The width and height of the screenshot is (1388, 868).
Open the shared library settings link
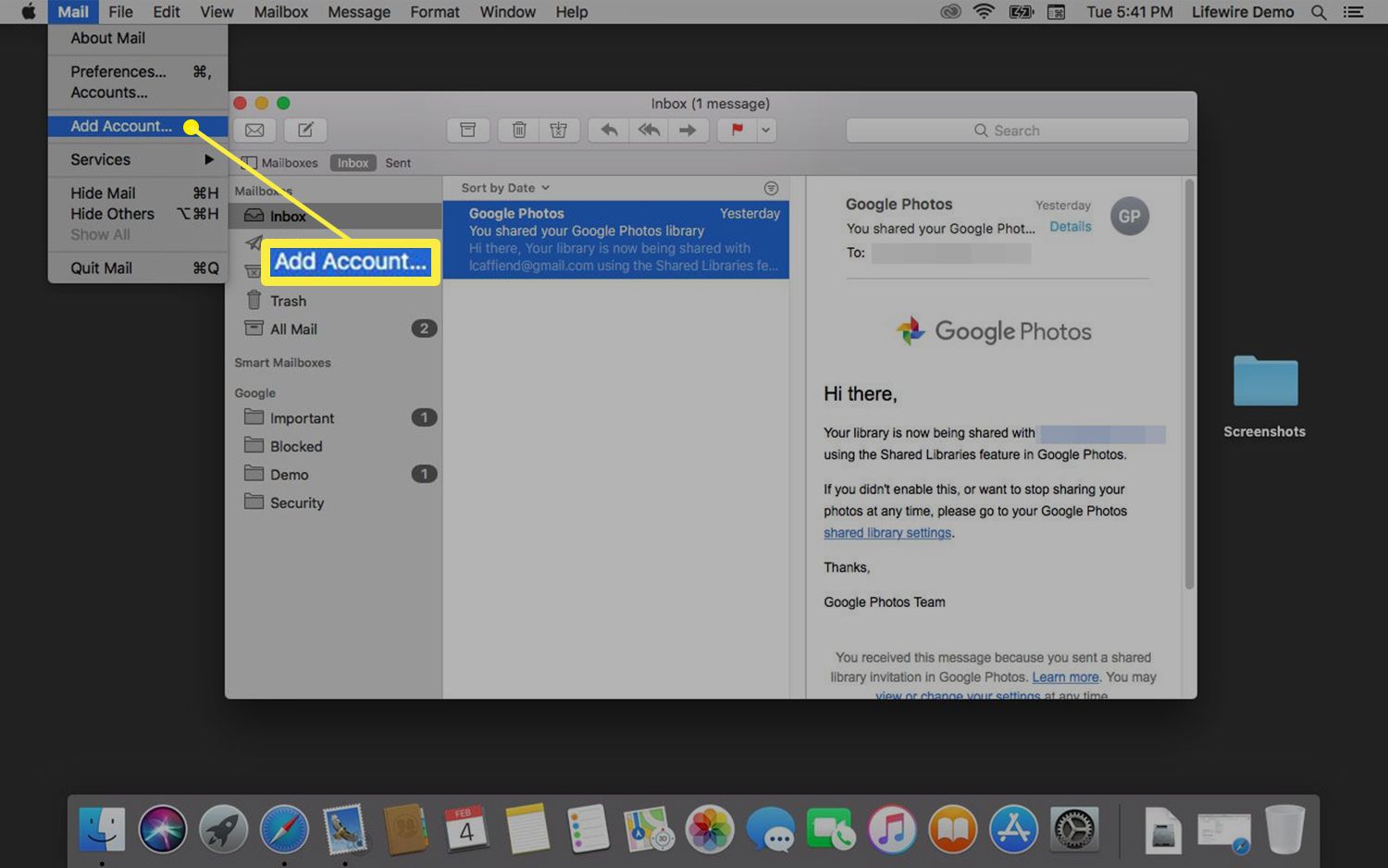click(887, 533)
